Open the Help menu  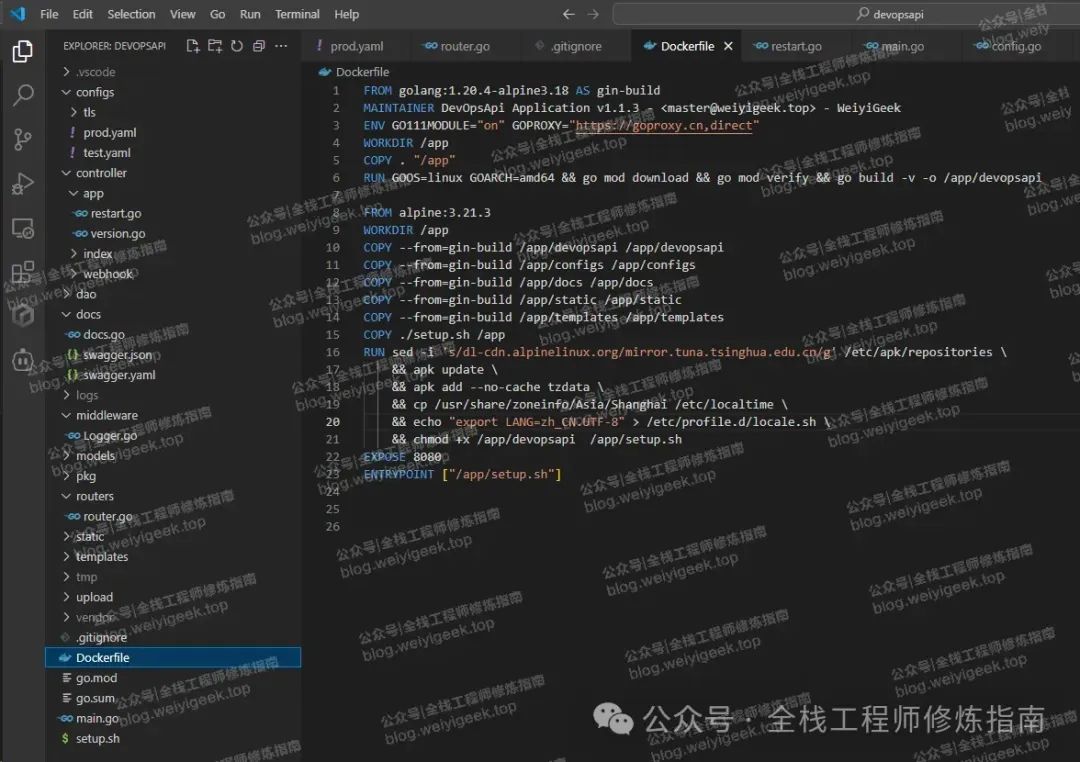[x=346, y=14]
